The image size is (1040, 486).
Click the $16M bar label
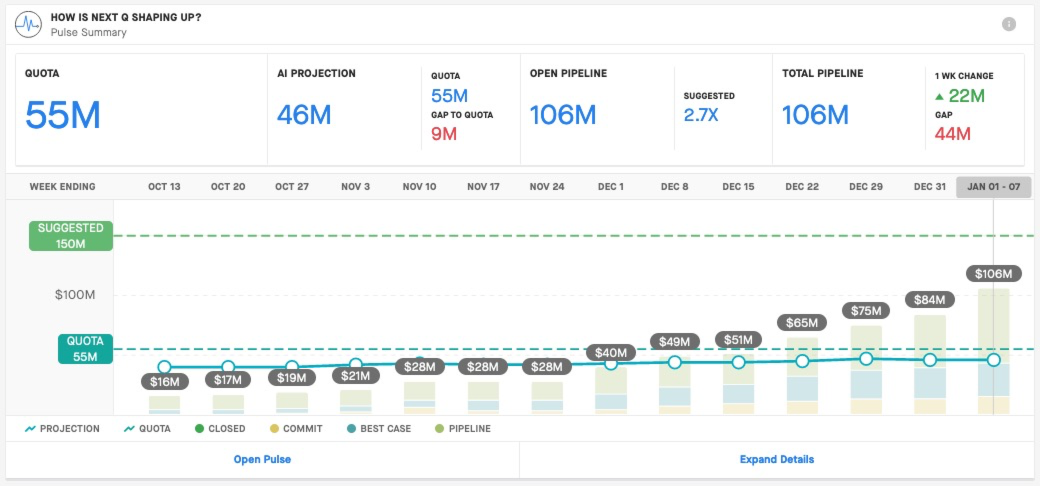[x=164, y=381]
